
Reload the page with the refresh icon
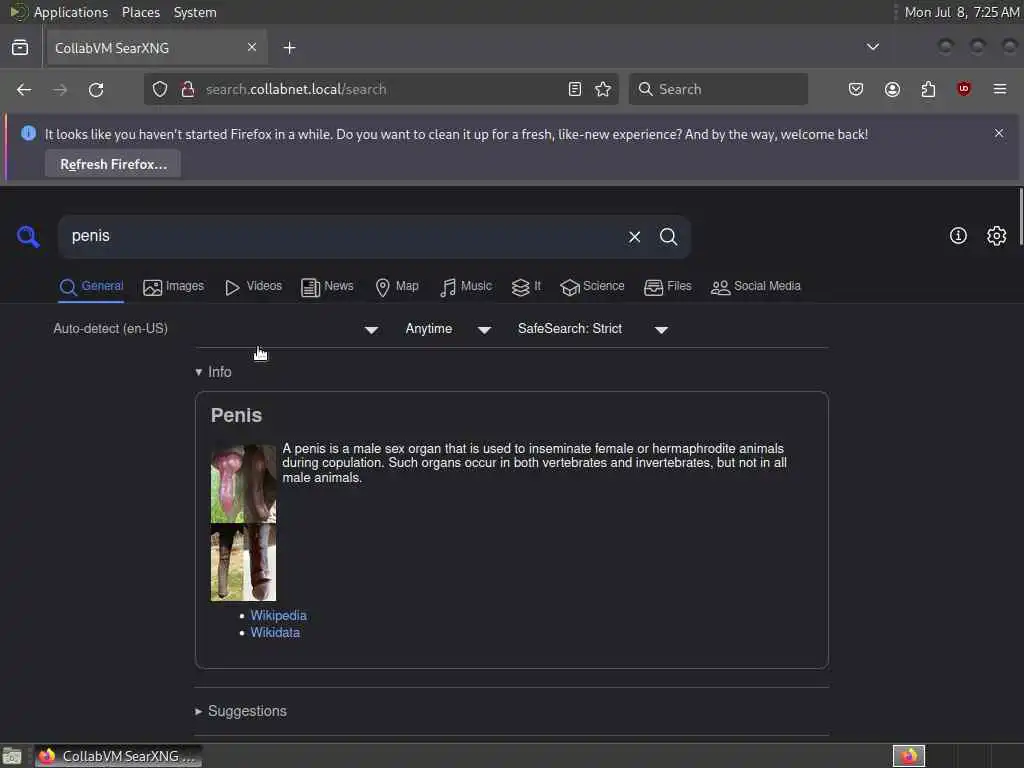96,89
